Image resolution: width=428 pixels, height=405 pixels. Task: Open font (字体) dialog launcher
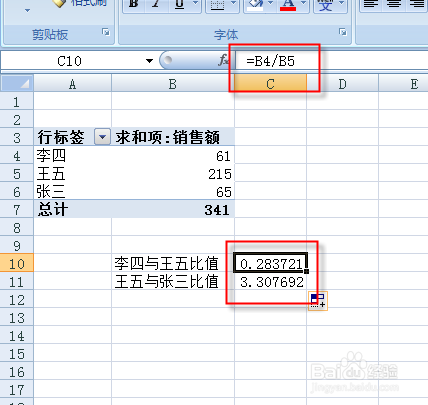coord(342,32)
